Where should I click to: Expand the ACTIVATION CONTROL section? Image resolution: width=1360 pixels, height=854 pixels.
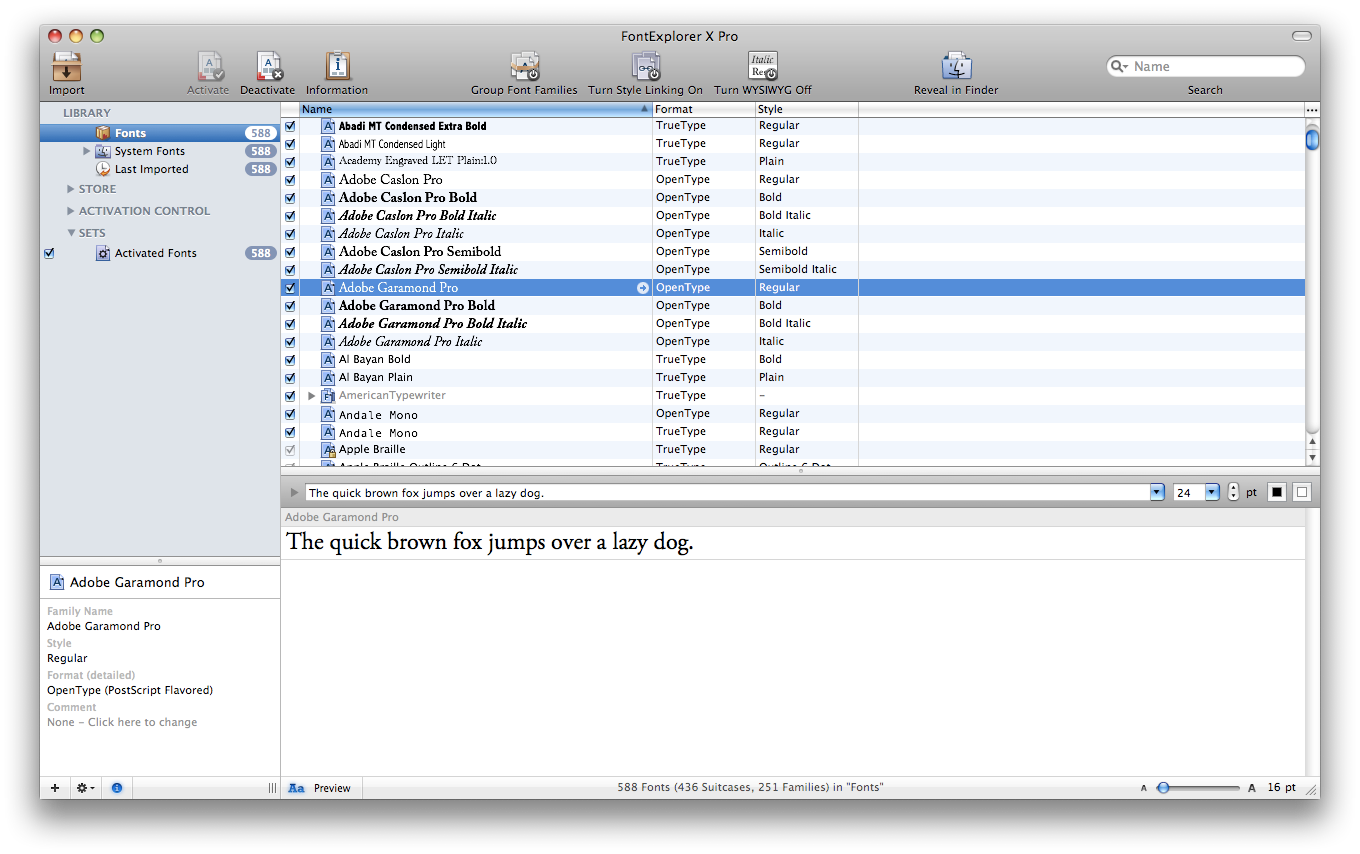tap(71, 211)
